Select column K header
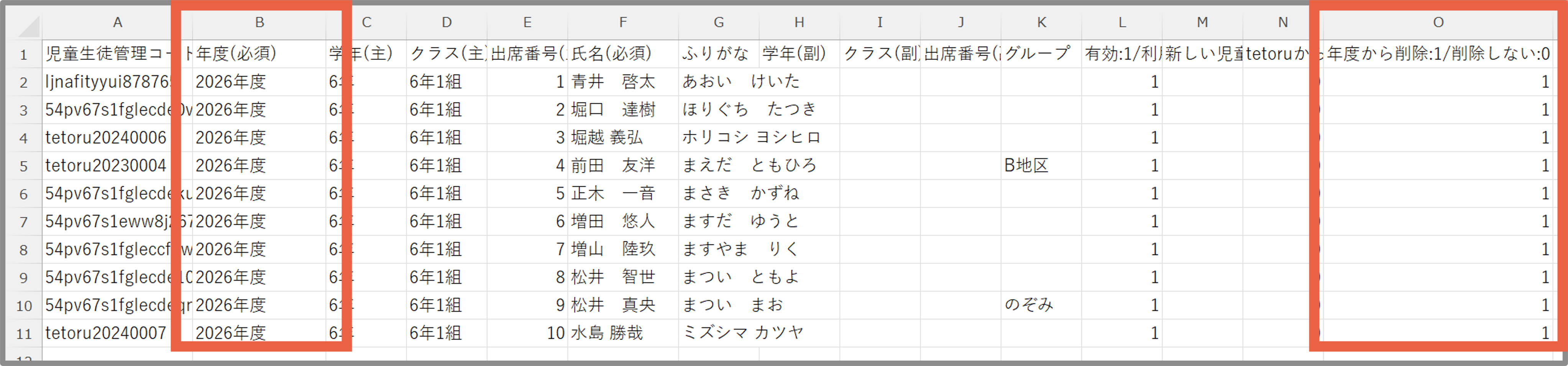Image resolution: width=1568 pixels, height=366 pixels. pos(1041,23)
